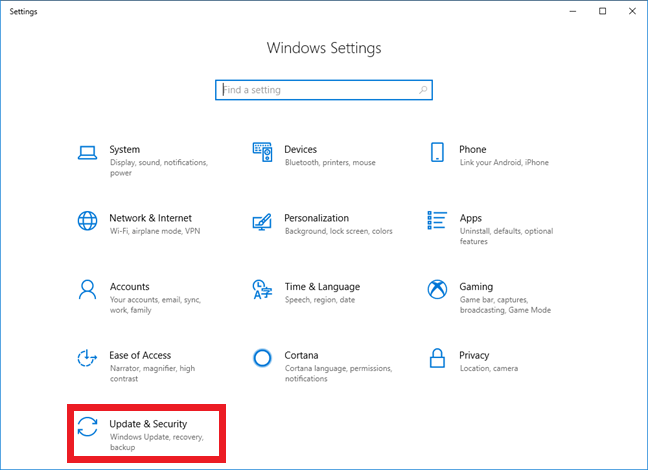Click the Apps list icon
Viewport: 648px width, 470px height.
[437, 220]
